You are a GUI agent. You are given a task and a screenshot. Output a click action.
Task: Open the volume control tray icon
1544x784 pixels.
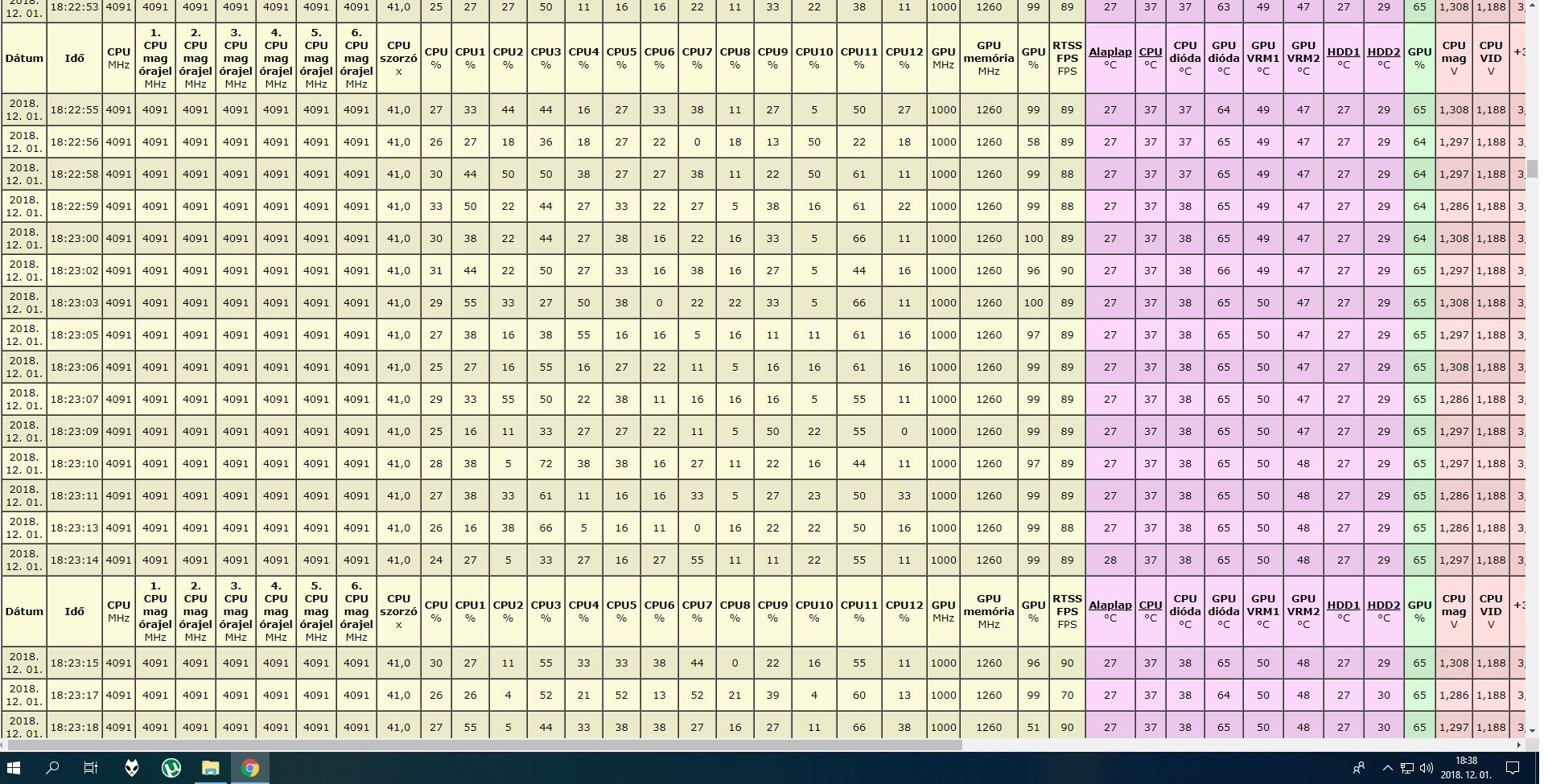(1427, 768)
